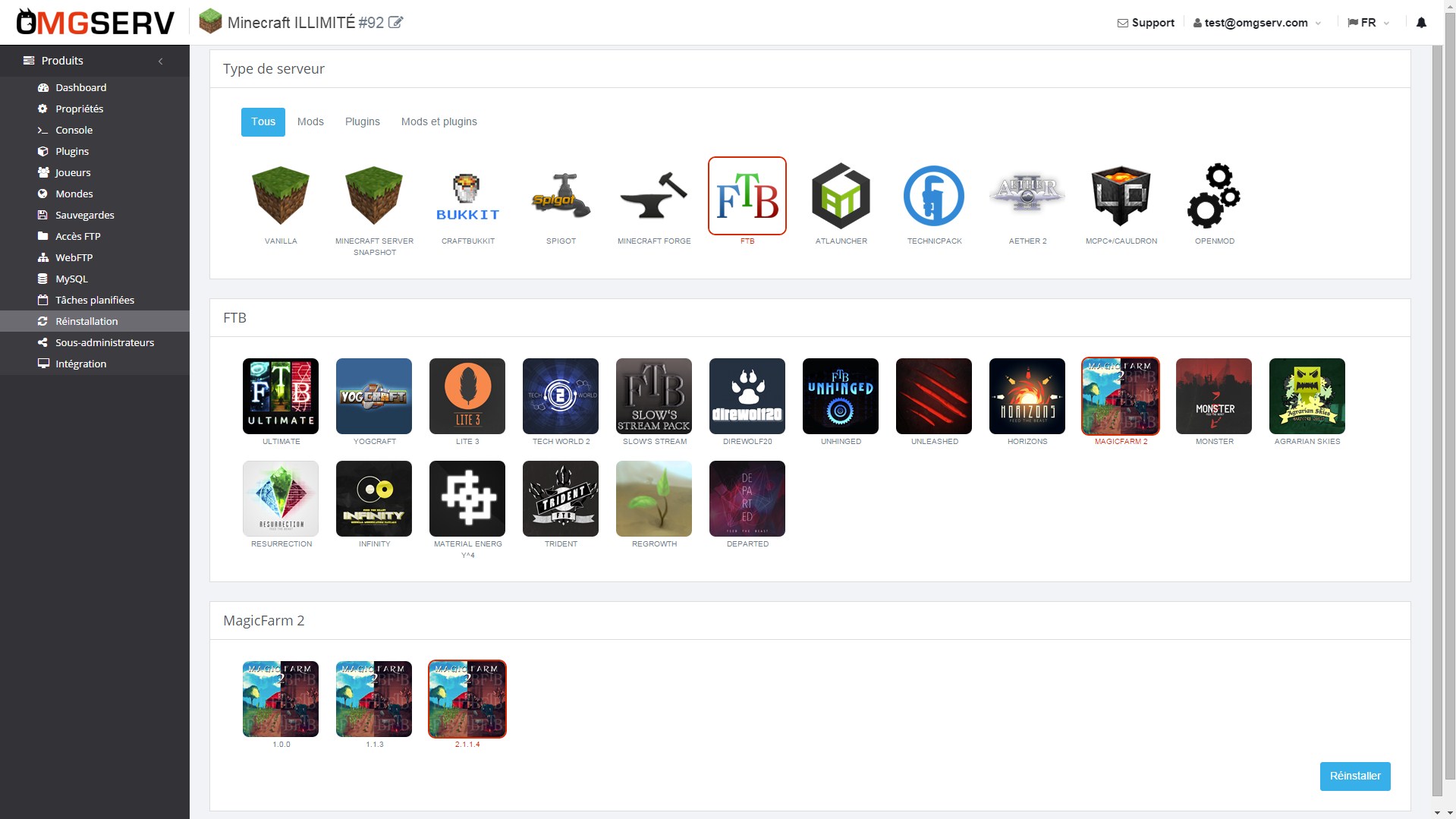The width and height of the screenshot is (1456, 819).
Task: Pick the Regrowth modpack
Action: [654, 499]
